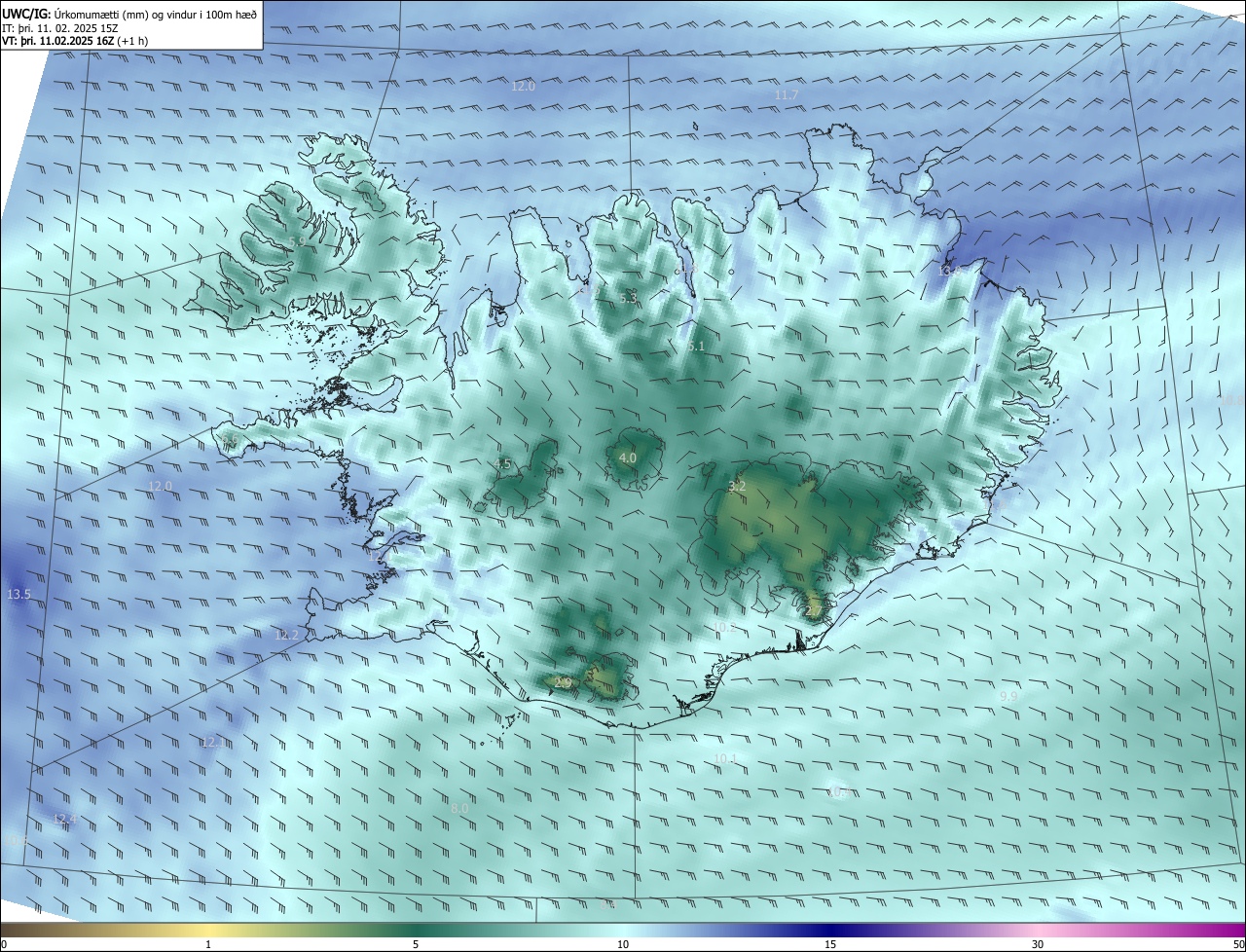The width and height of the screenshot is (1246, 952).
Task: Click the 10 tick on the color scale
Action: tap(623, 944)
